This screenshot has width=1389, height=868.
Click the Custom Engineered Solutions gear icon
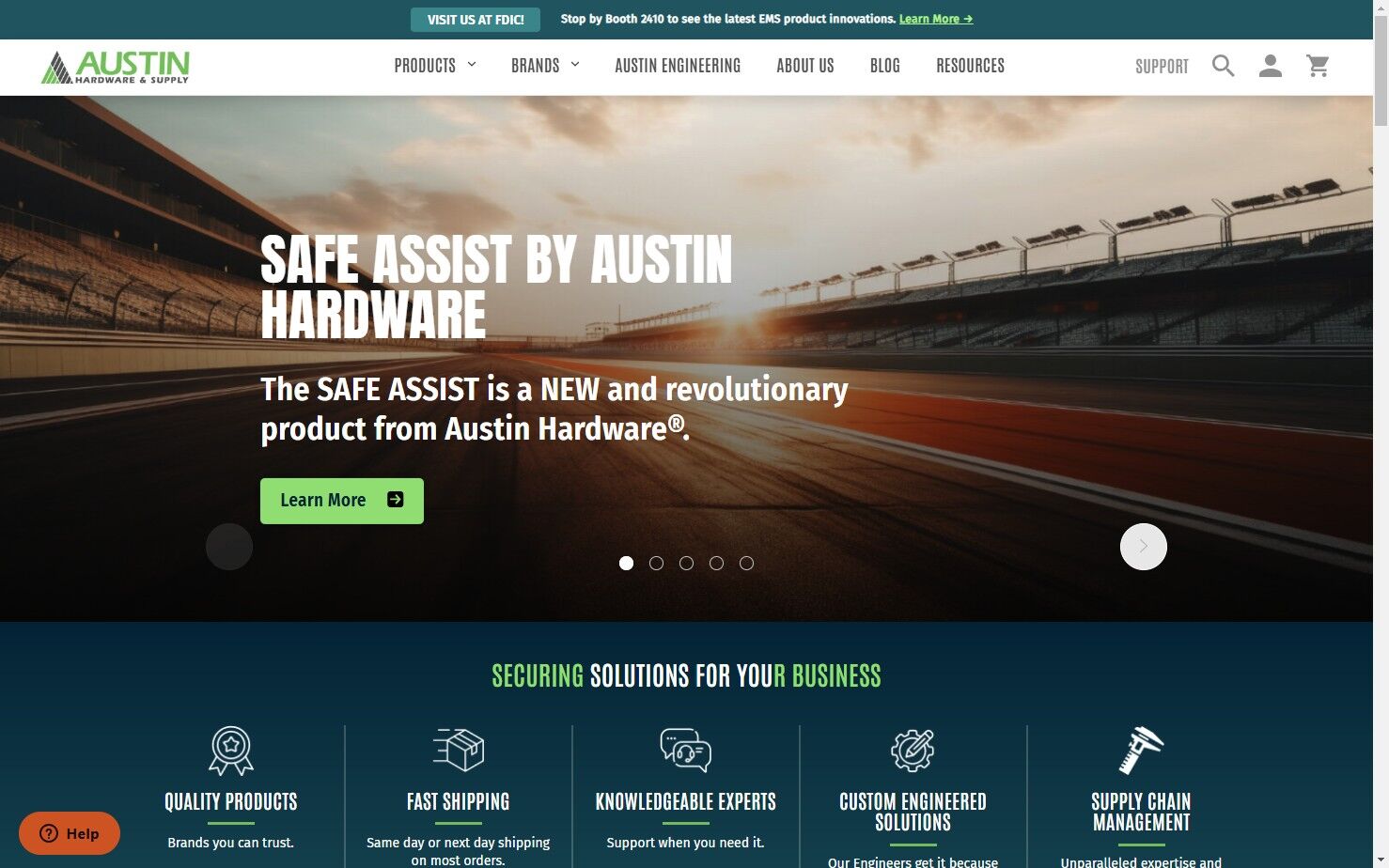913,750
